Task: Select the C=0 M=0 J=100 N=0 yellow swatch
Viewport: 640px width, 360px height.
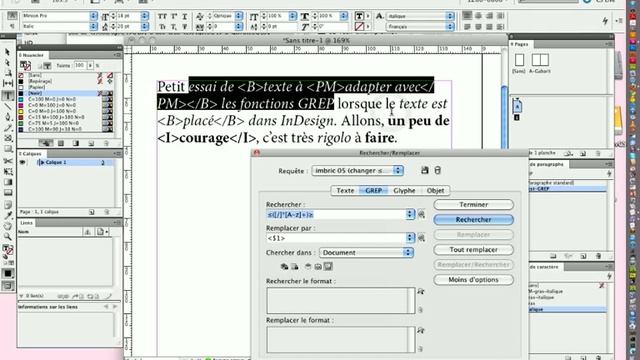Action: coord(65,111)
